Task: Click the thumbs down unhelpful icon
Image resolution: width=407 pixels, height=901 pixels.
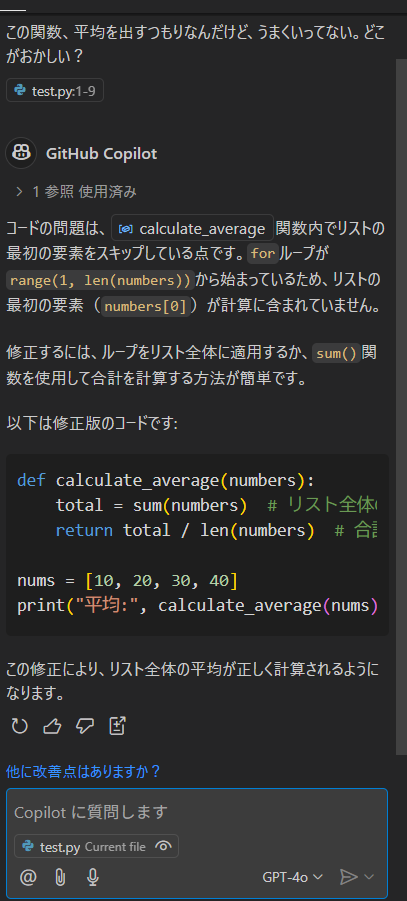Action: point(85,726)
